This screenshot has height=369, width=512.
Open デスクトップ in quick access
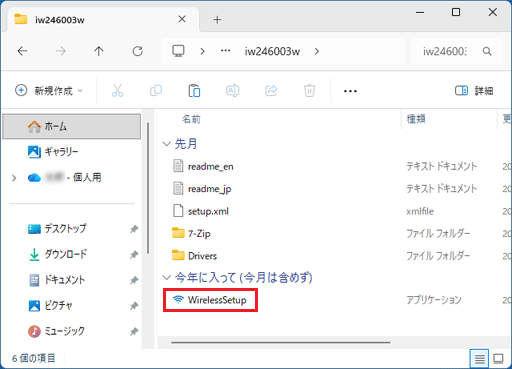click(x=57, y=229)
